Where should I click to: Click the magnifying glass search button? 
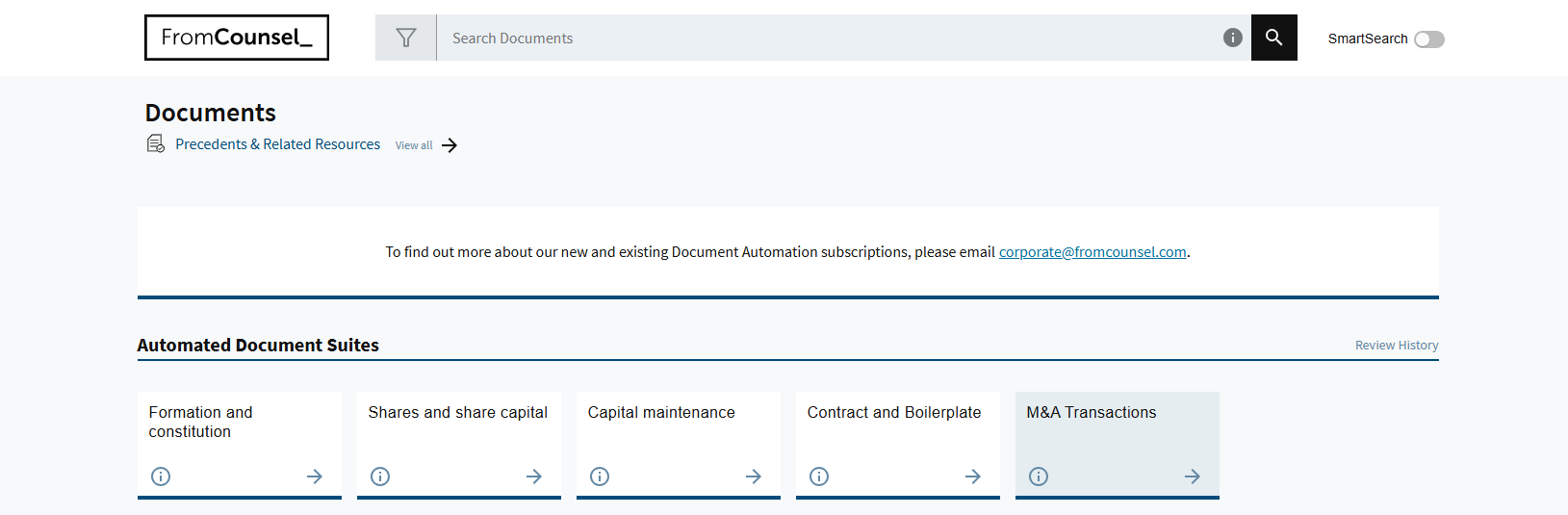[1273, 38]
